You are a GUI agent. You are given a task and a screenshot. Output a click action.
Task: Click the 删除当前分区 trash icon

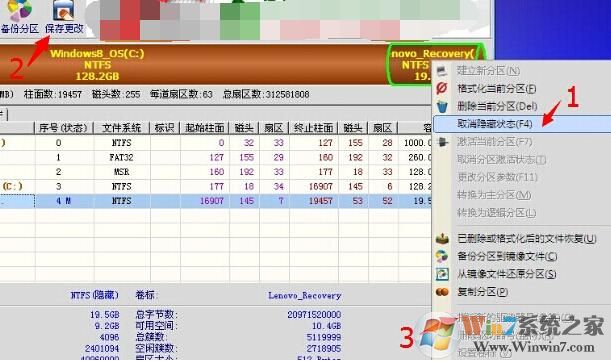coord(442,106)
